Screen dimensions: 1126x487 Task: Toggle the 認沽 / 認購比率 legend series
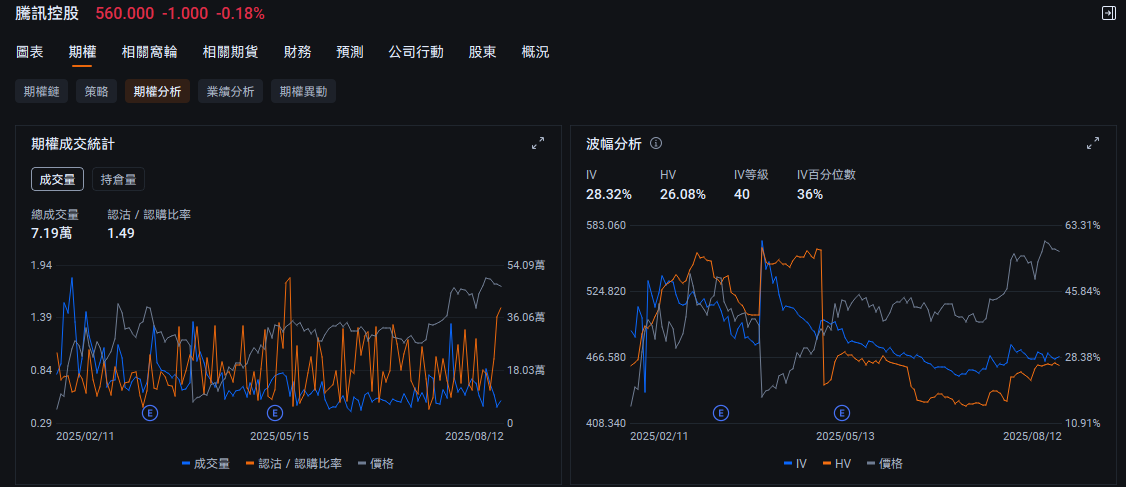click(x=294, y=464)
